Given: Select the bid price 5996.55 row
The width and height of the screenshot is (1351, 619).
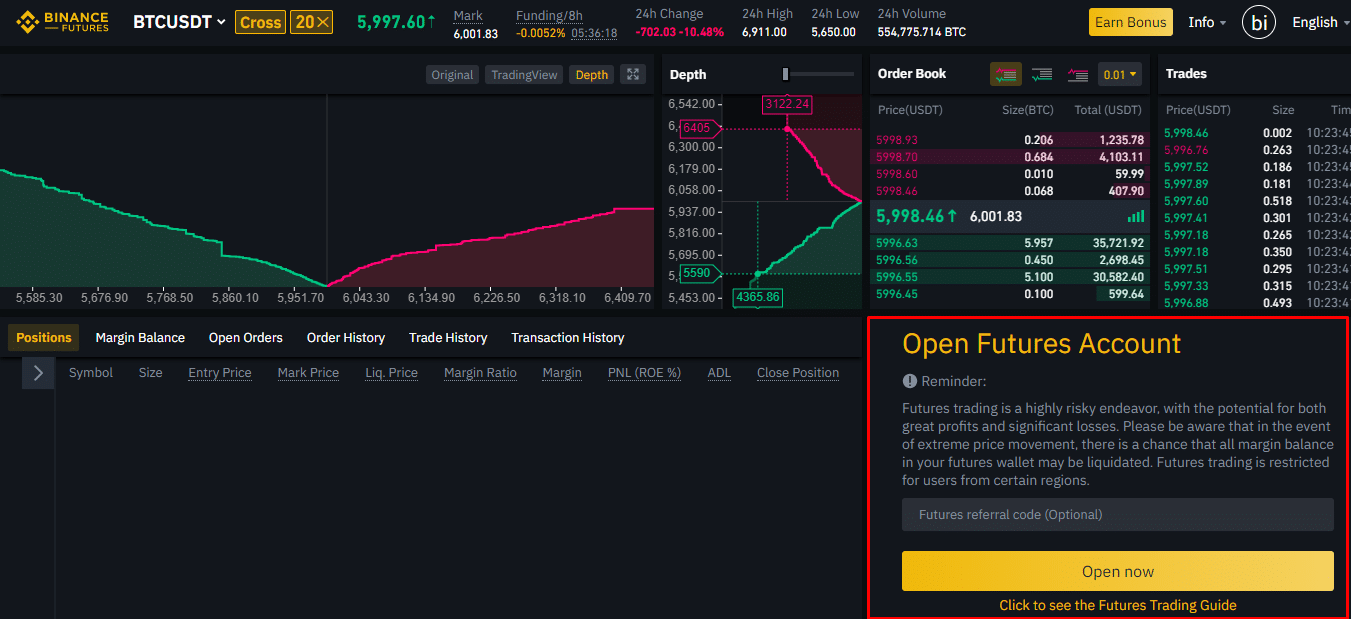Looking at the screenshot, I should tap(1010, 277).
